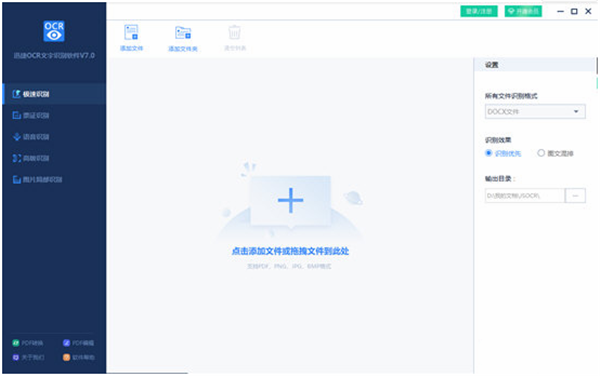Minimize the OCR window
The image size is (600, 376).
point(561,11)
